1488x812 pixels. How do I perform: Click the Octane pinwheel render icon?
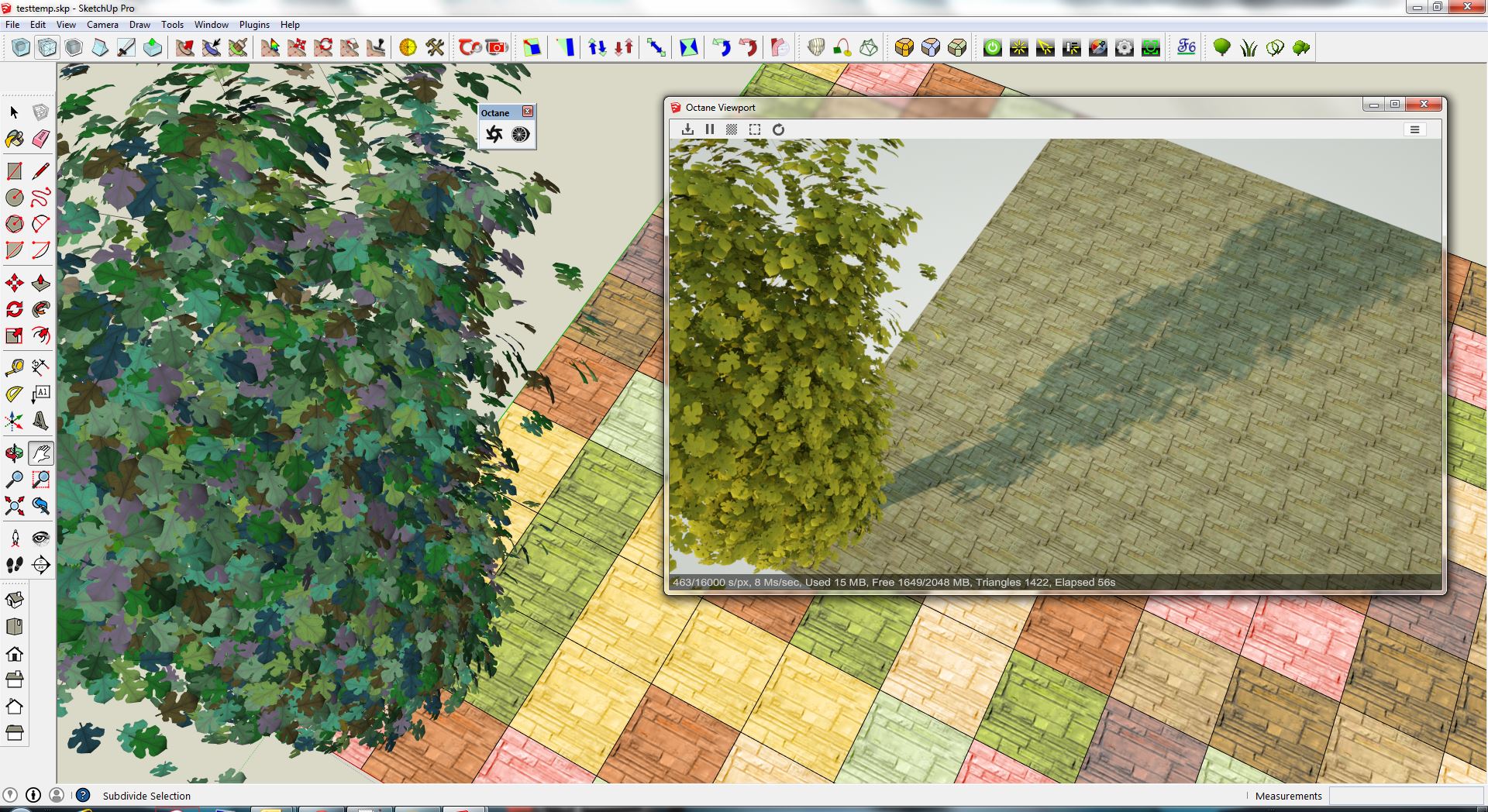(x=494, y=134)
